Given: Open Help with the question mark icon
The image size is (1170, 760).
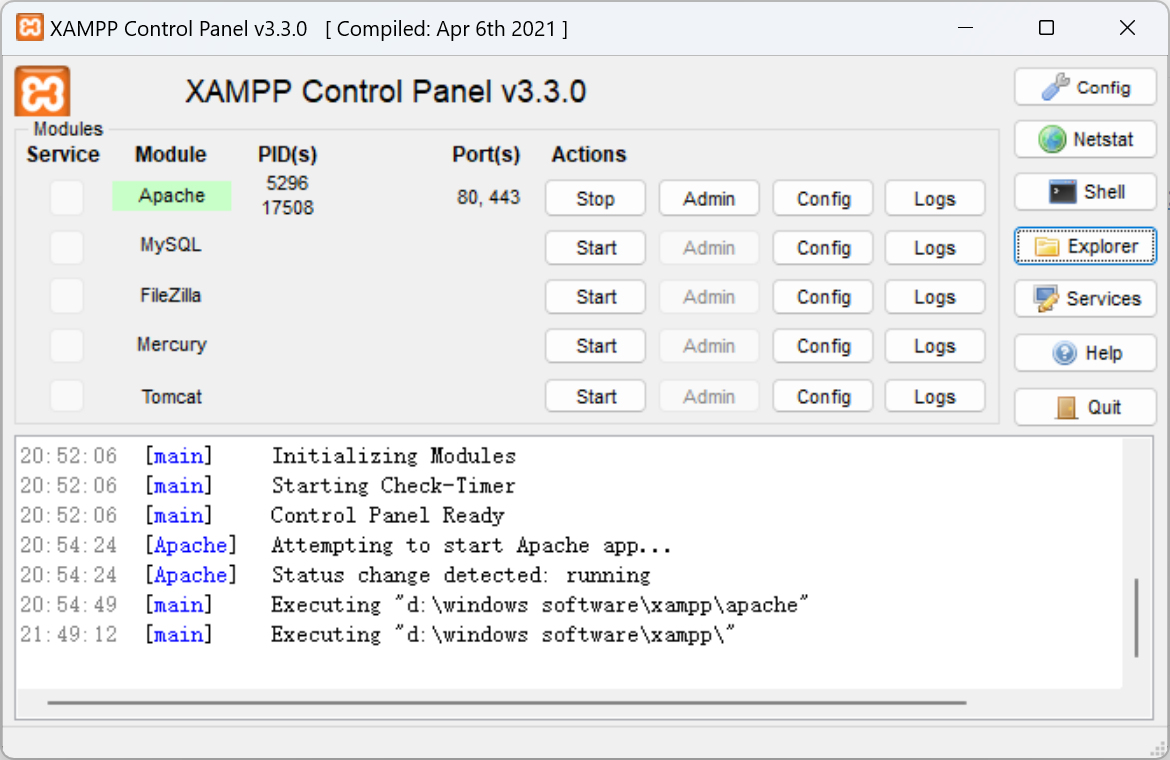Looking at the screenshot, I should [x=1086, y=353].
